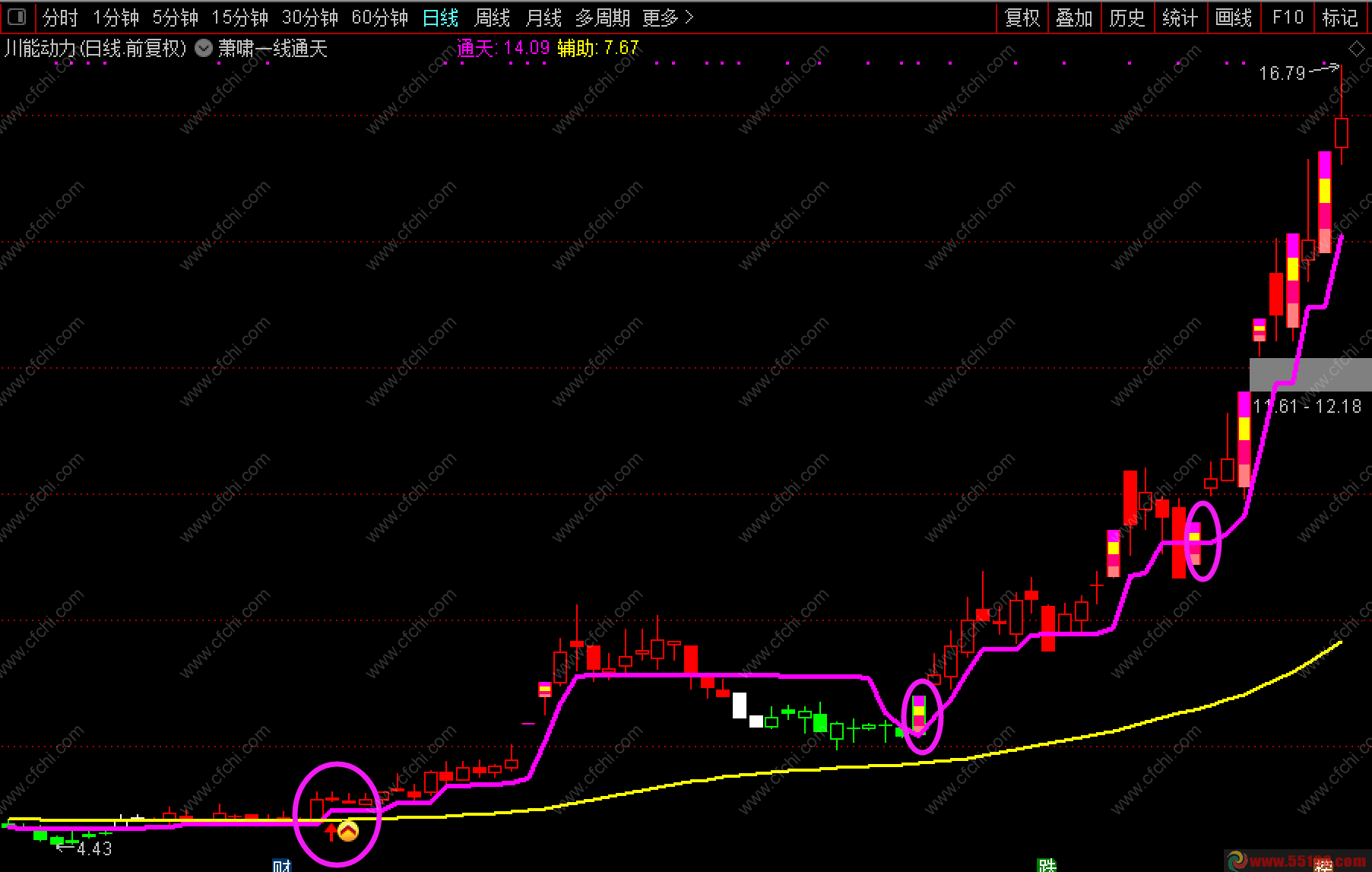Toggle the sidebar panel icon at top-left
The height and width of the screenshot is (872, 1372).
click(x=16, y=17)
